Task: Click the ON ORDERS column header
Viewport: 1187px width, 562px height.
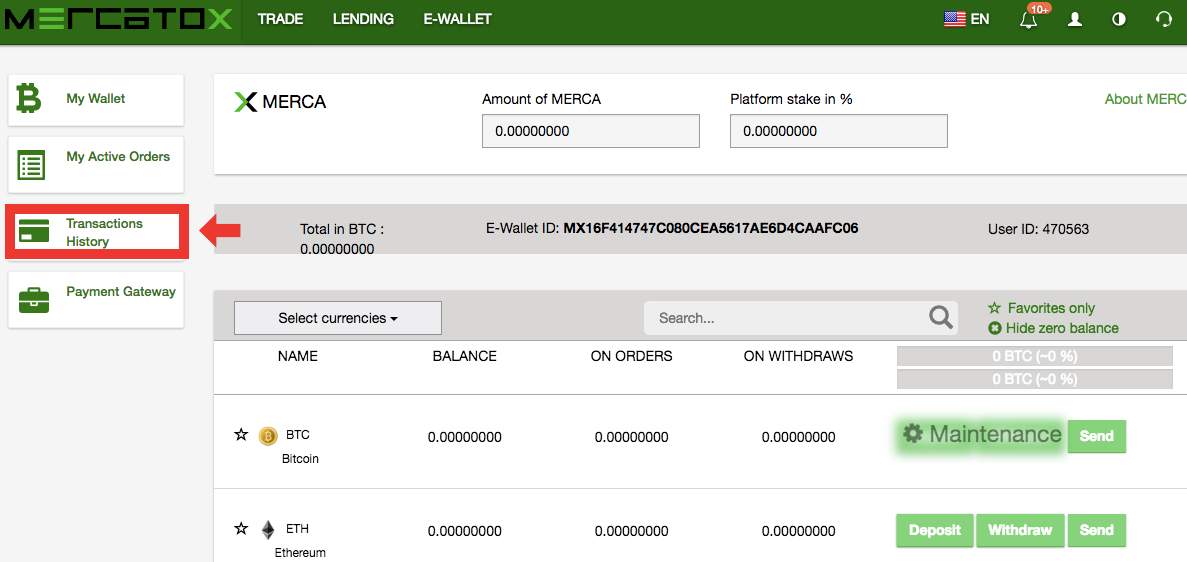Action: [631, 356]
